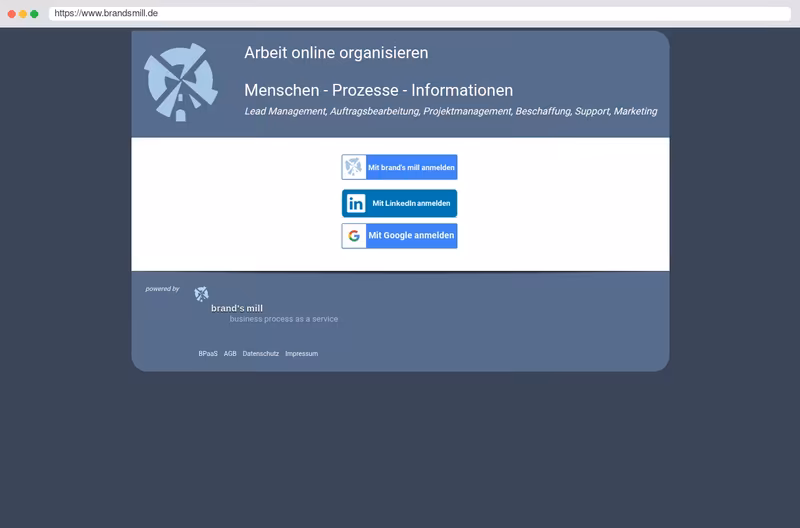
Task: Minimize the window with yellow button
Action: click(x=23, y=14)
